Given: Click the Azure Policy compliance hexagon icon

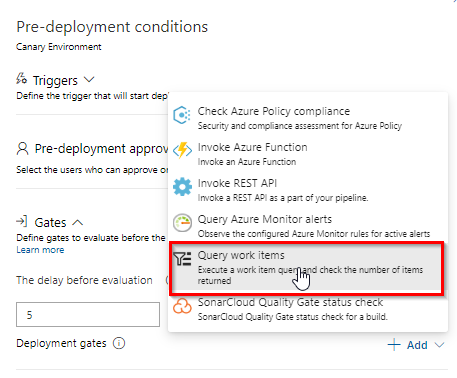Looking at the screenshot, I should [x=182, y=115].
